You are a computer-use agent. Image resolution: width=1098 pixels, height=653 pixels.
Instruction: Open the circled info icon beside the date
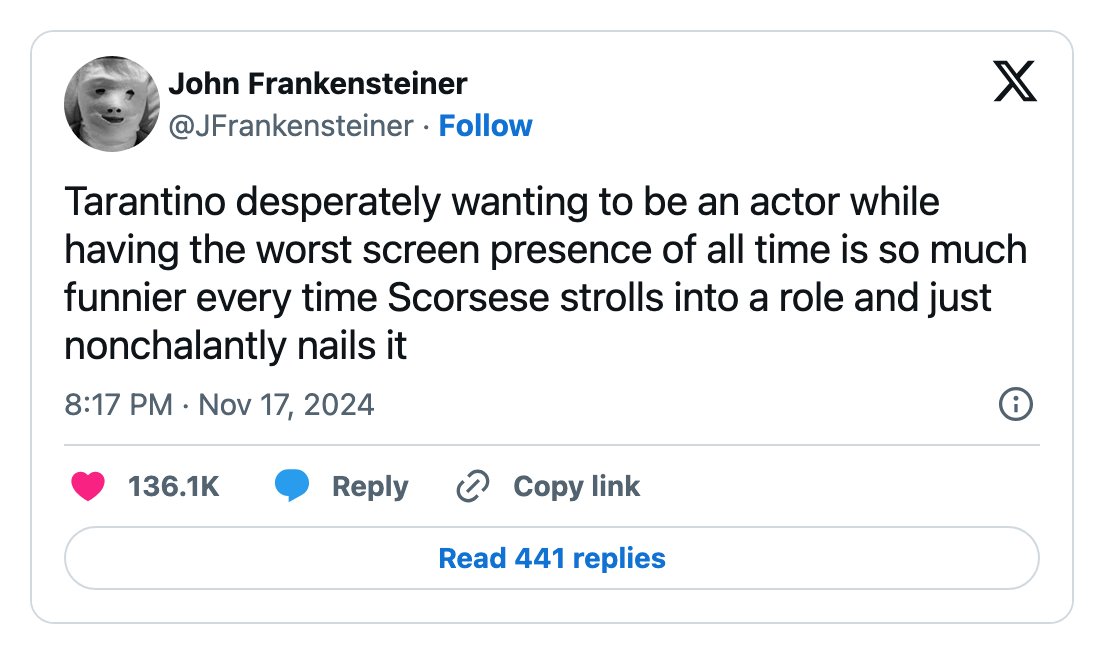[1015, 404]
